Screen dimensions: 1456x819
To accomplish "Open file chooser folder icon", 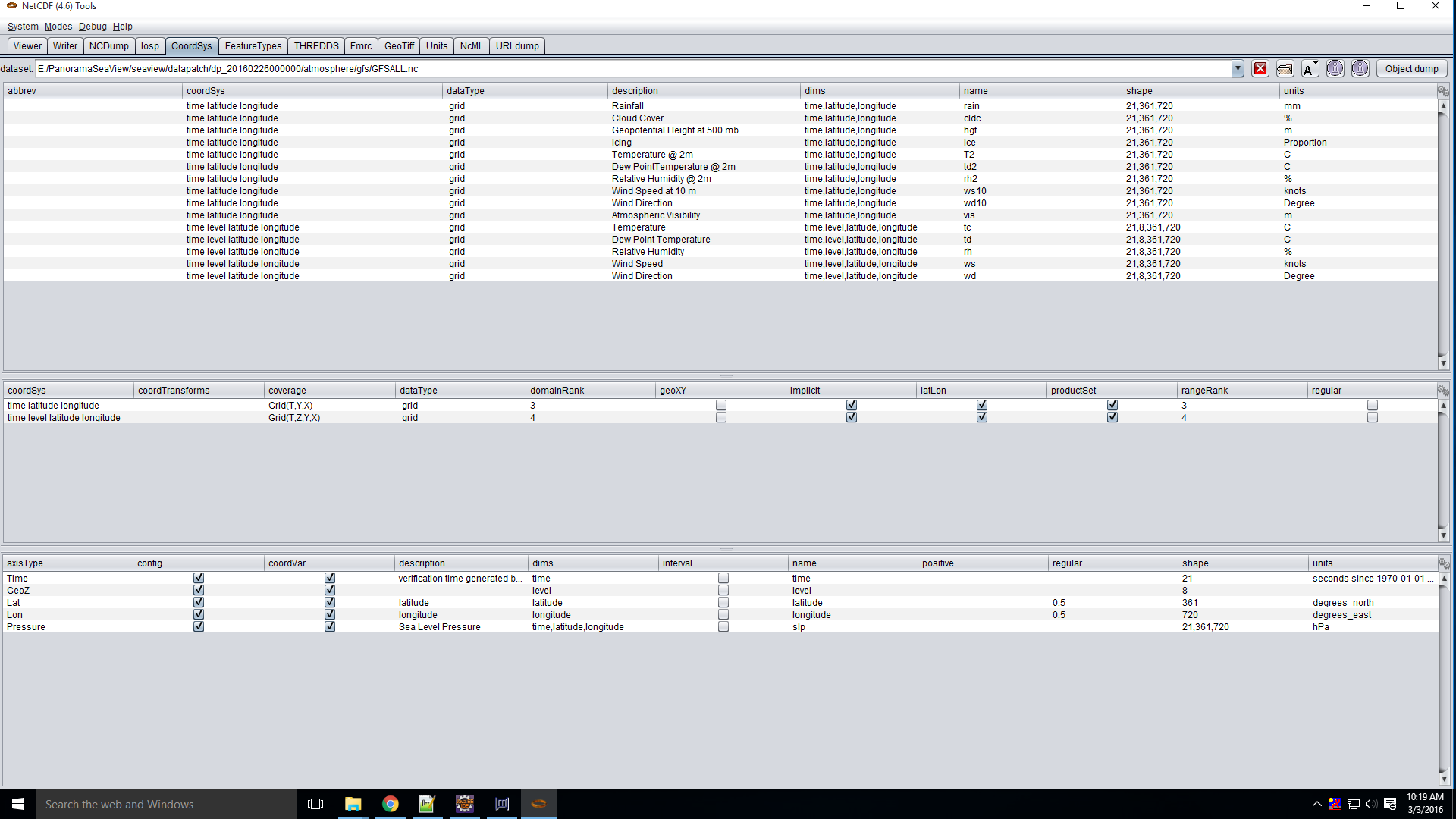I will [1285, 69].
